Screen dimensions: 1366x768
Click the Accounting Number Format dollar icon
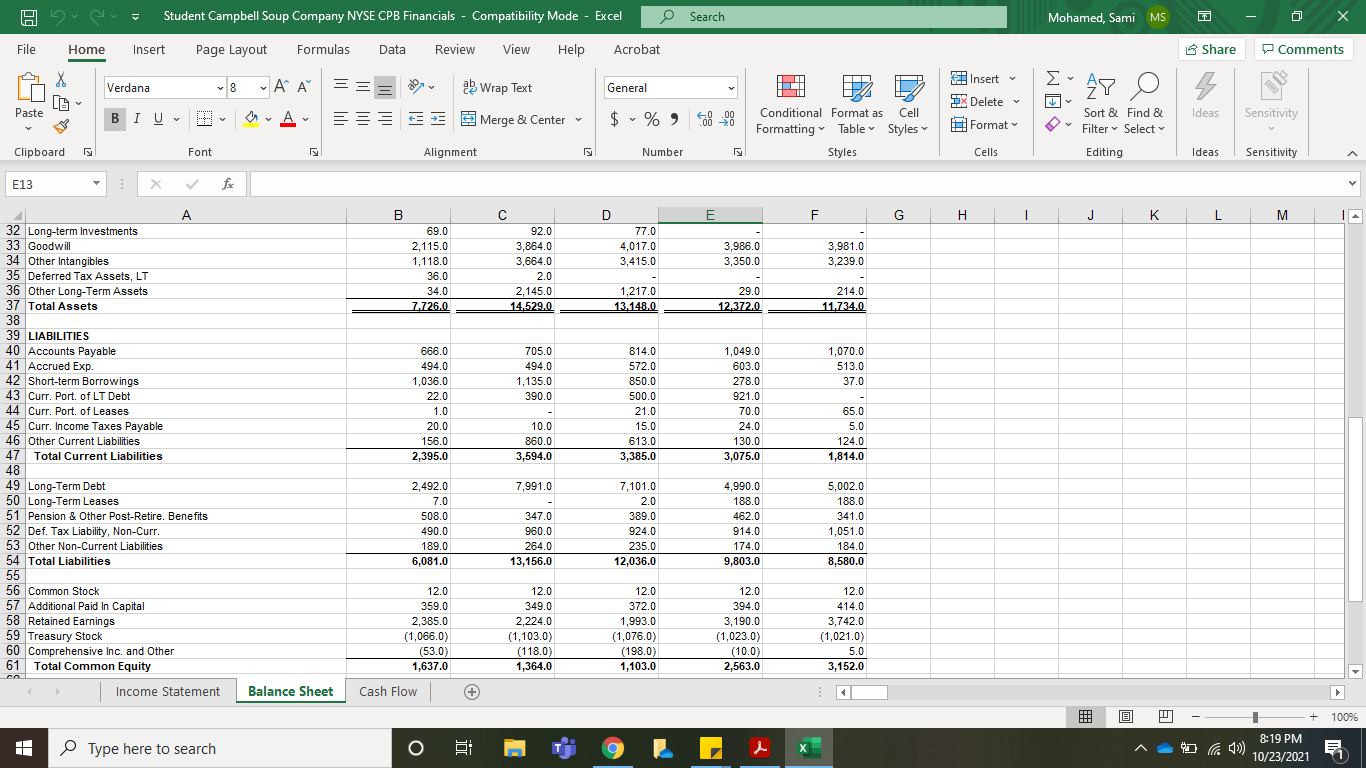tap(612, 118)
